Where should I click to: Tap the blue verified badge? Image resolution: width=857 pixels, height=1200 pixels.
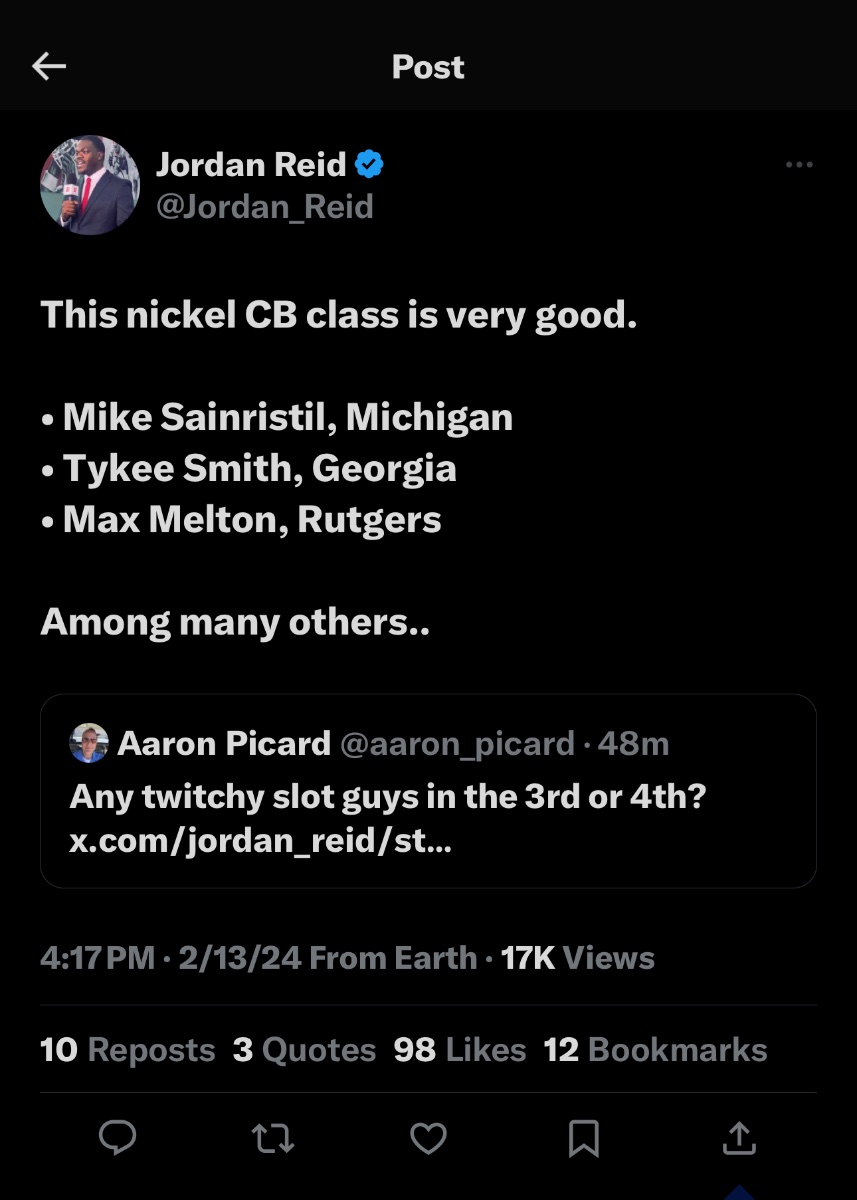(370, 164)
